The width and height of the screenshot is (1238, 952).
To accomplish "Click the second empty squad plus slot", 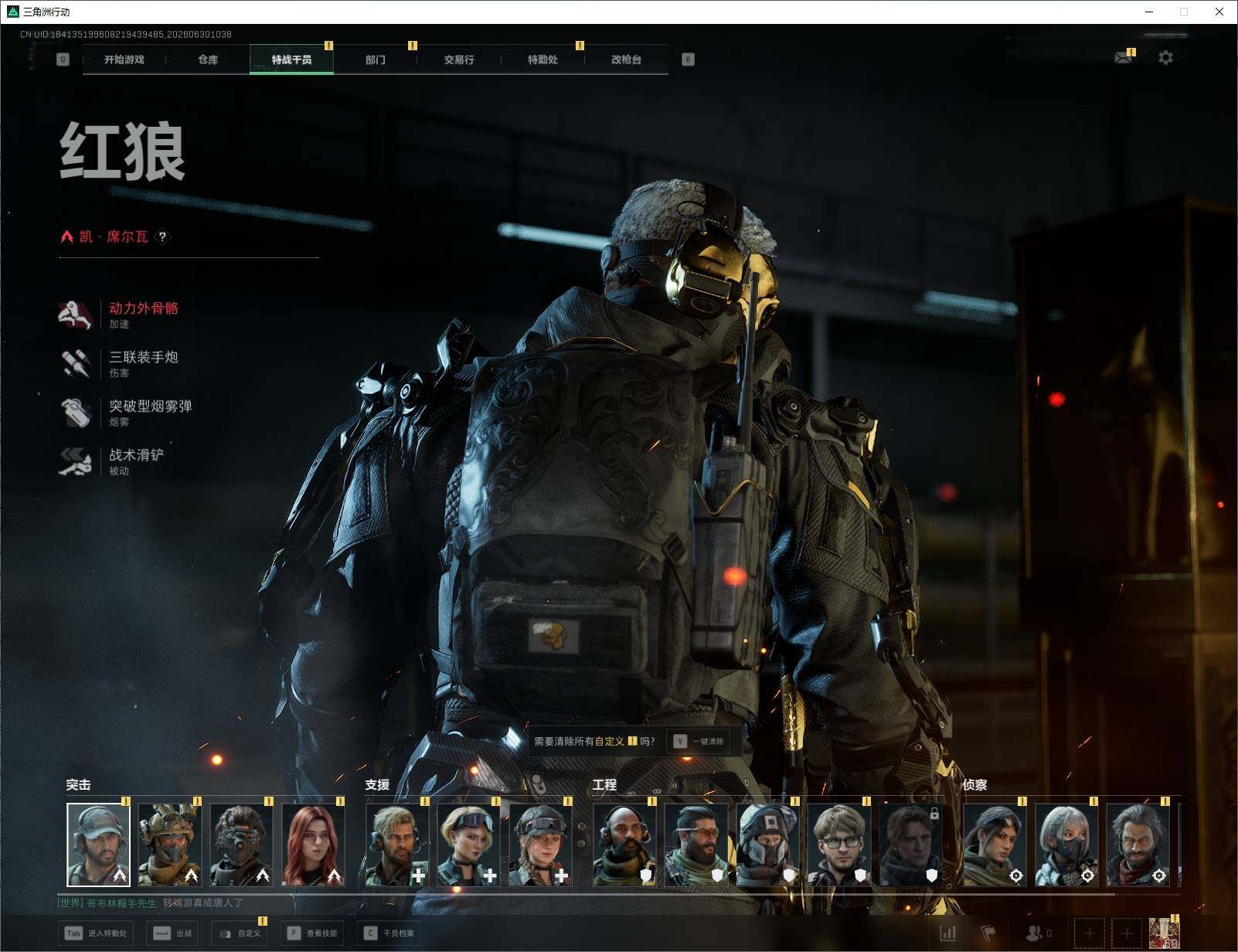I will [x=1127, y=933].
